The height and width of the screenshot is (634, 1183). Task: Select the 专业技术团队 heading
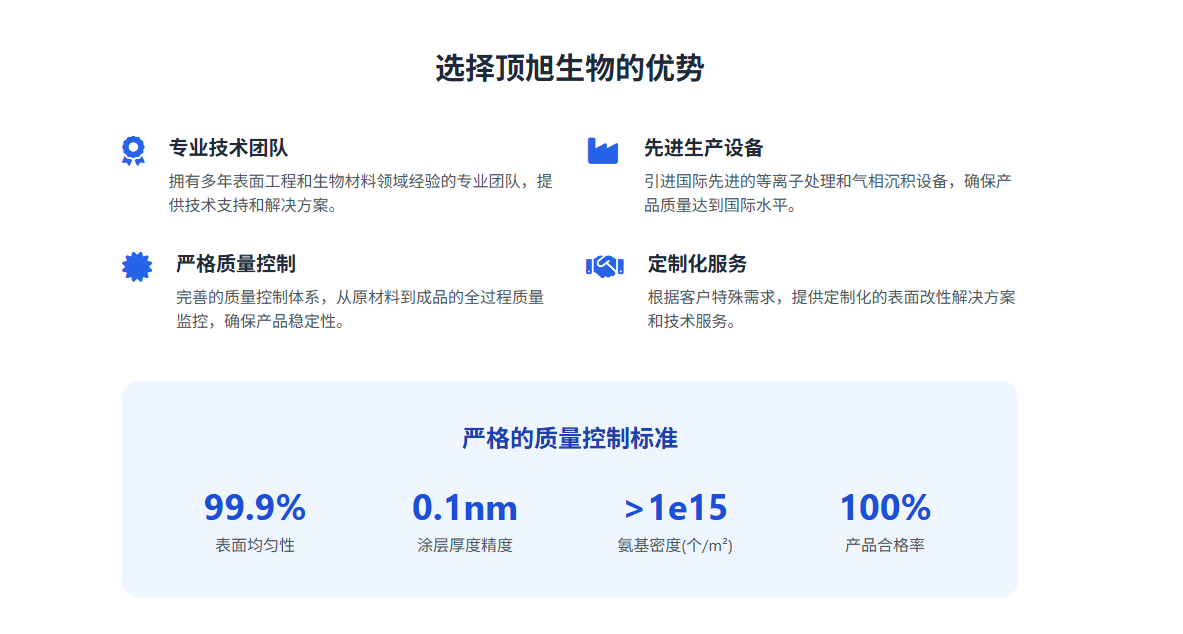[x=228, y=148]
